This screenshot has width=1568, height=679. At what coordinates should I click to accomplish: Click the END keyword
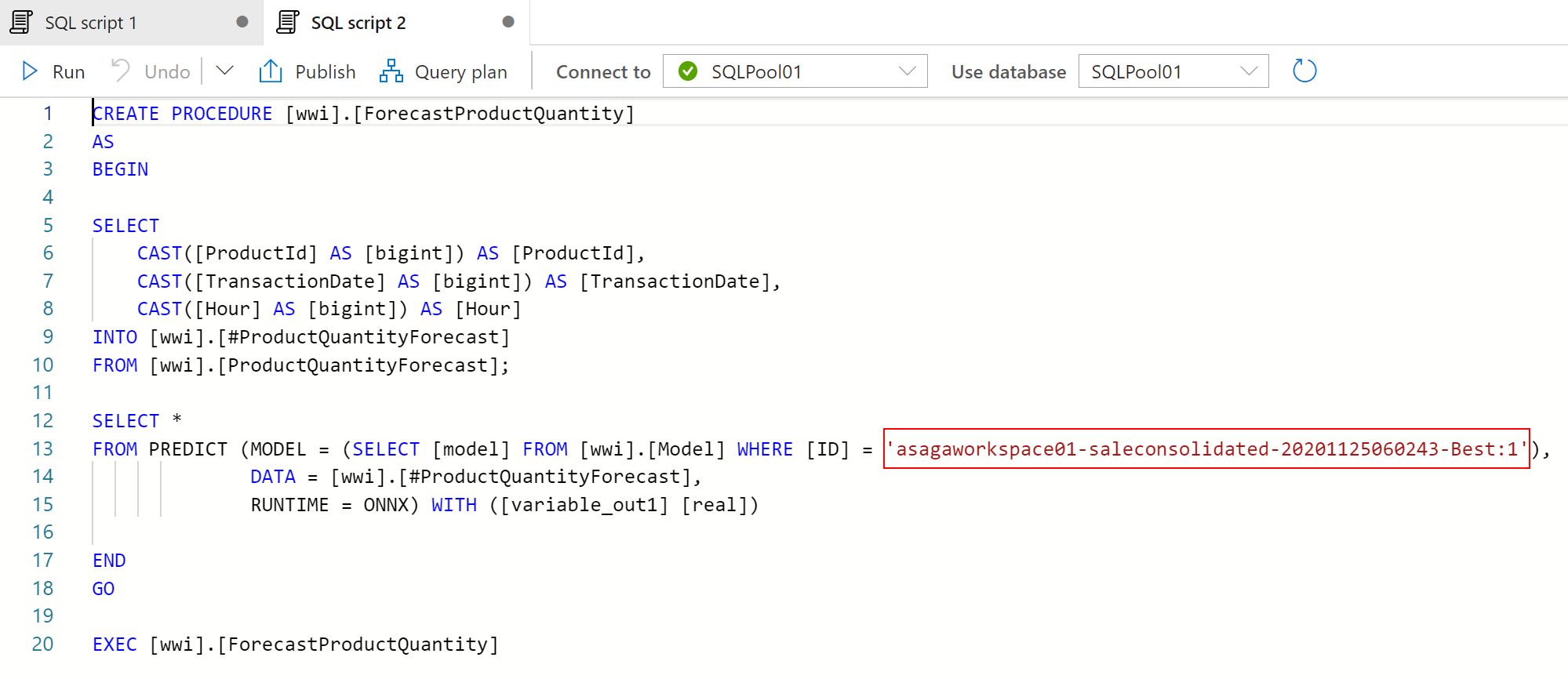(109, 561)
